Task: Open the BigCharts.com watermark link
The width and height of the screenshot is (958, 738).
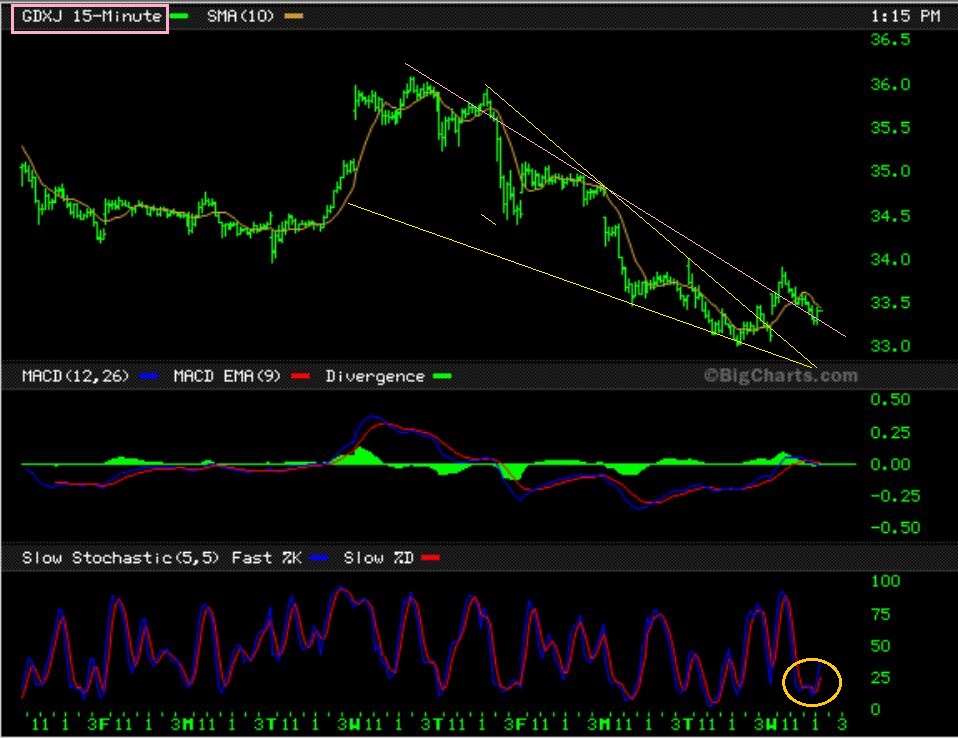Action: [x=780, y=376]
